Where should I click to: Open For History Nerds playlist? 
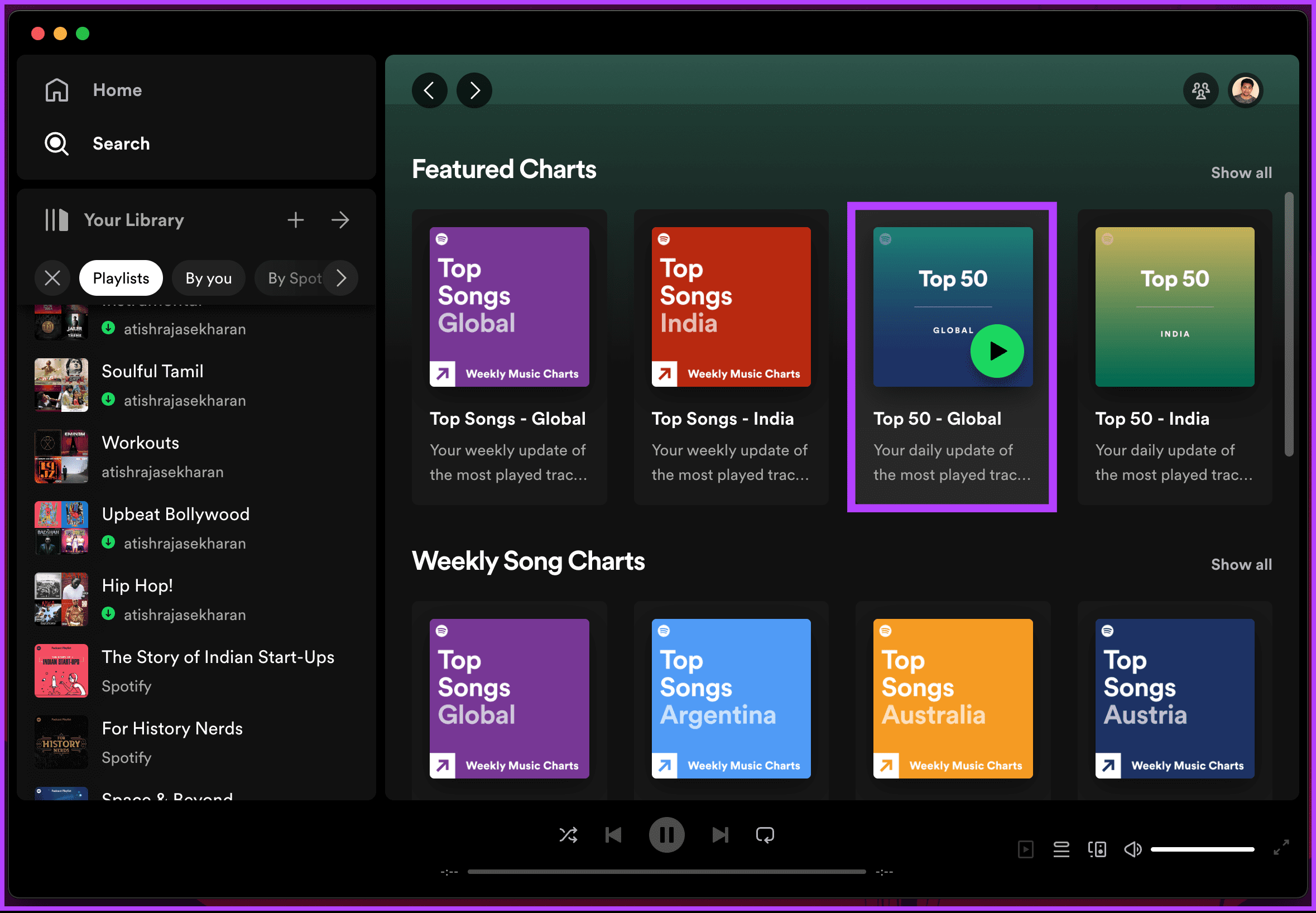coord(196,743)
